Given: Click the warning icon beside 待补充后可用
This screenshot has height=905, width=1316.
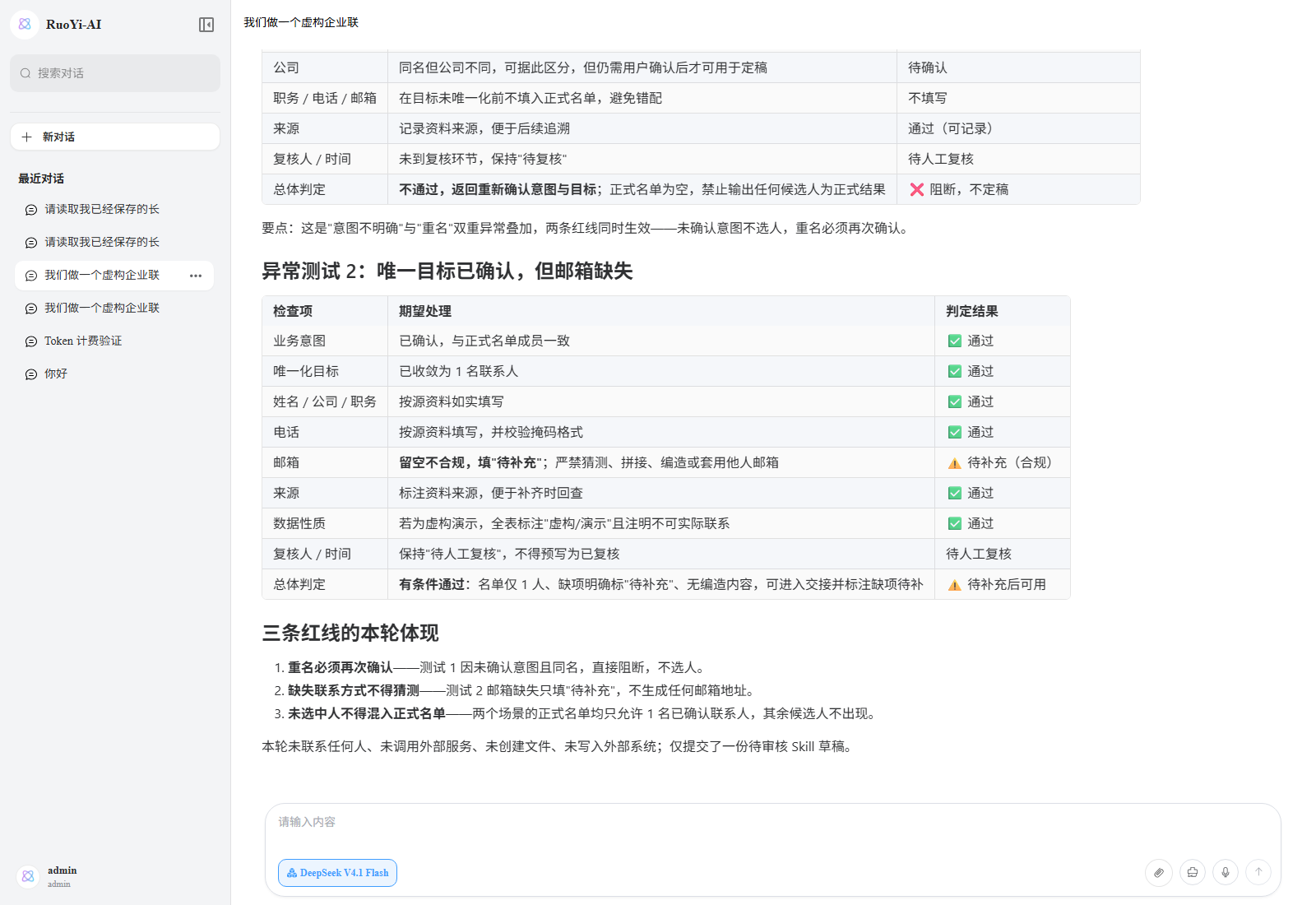Looking at the screenshot, I should point(955,585).
